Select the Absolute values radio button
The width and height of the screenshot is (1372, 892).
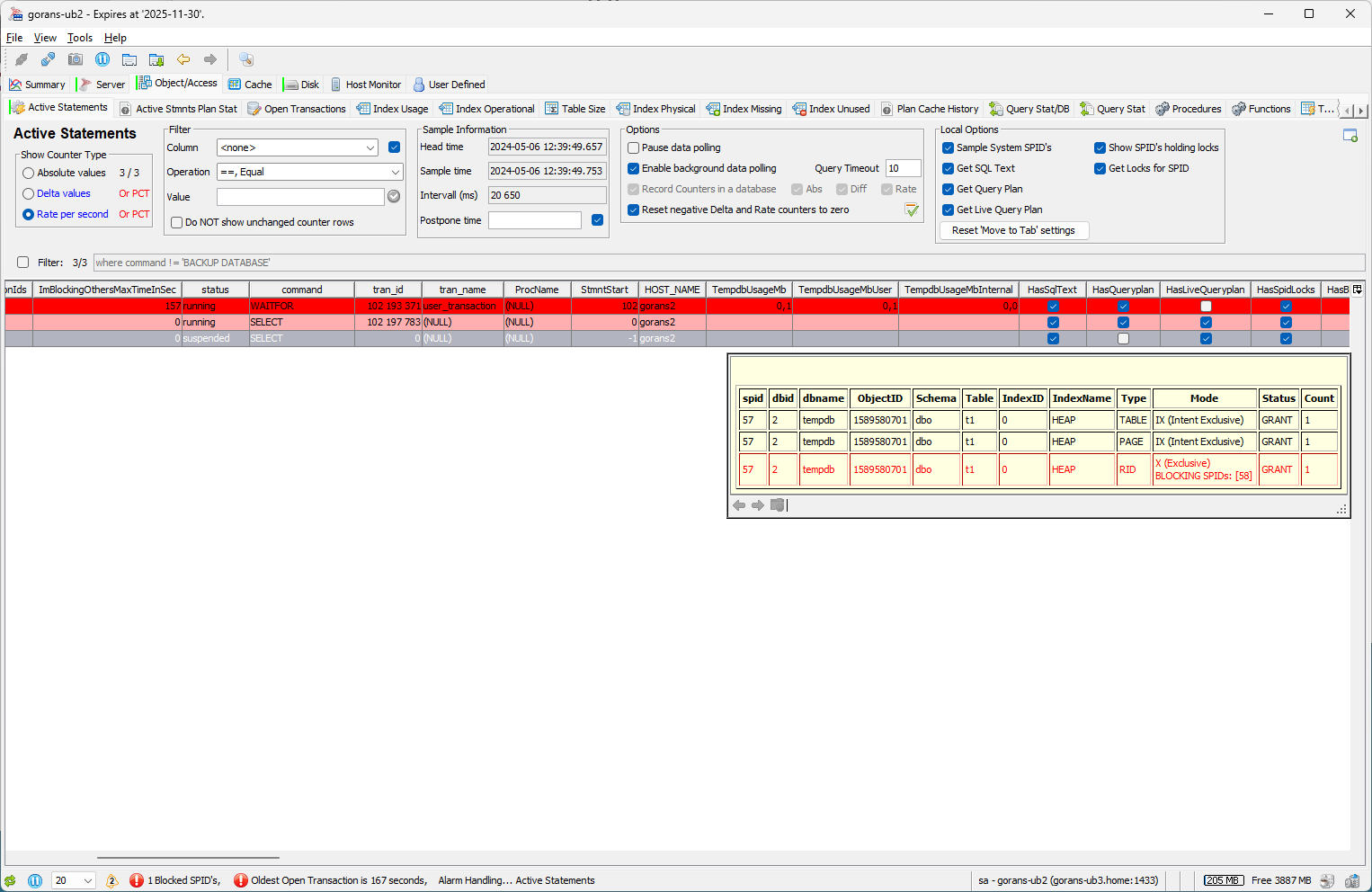coord(29,173)
